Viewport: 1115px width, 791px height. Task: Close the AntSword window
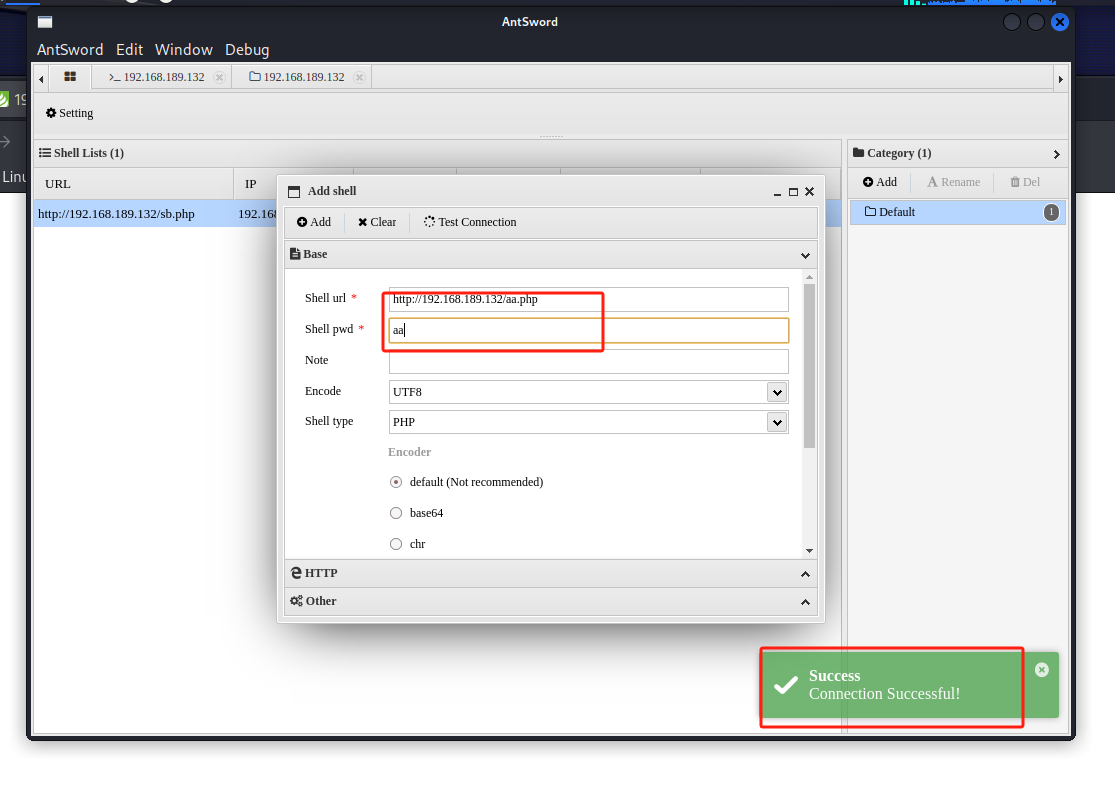coord(1060,22)
